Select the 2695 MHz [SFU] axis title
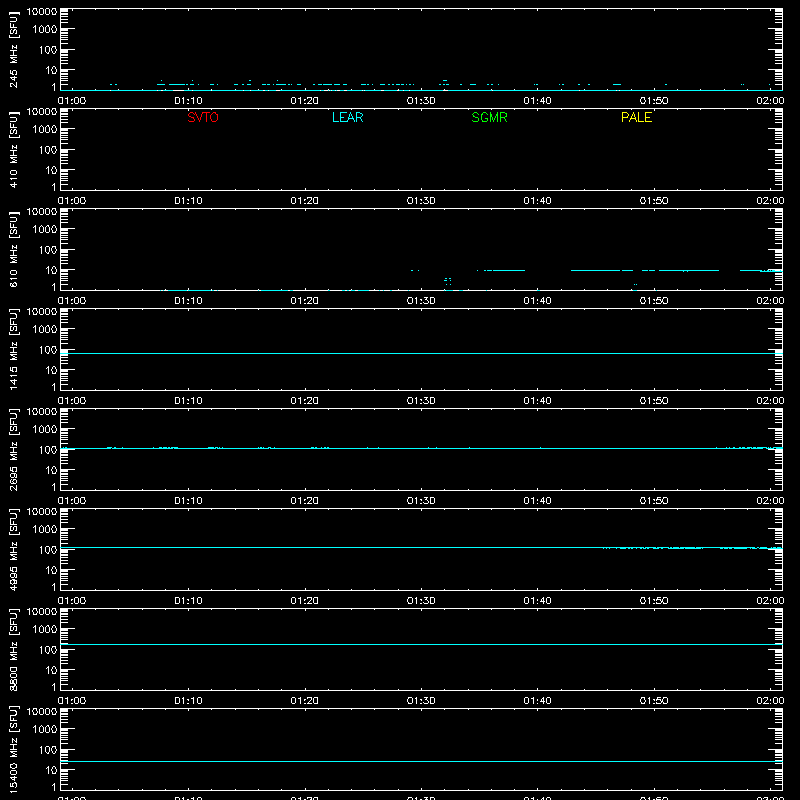The width and height of the screenshot is (800, 800). (x=13, y=450)
